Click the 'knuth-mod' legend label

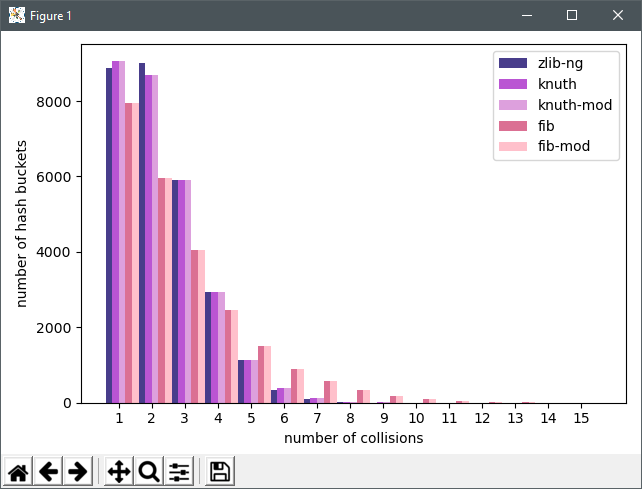point(575,105)
